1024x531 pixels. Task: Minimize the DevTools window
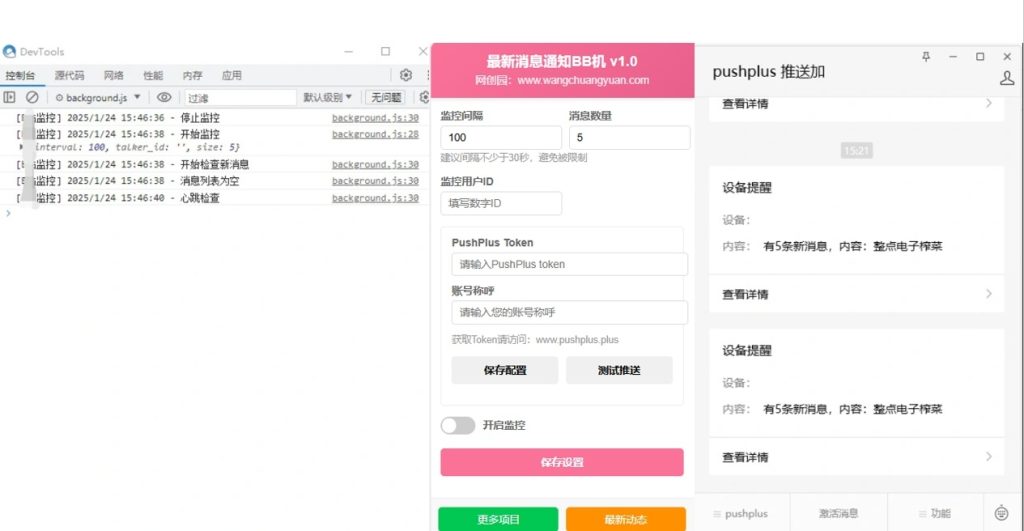[349, 52]
